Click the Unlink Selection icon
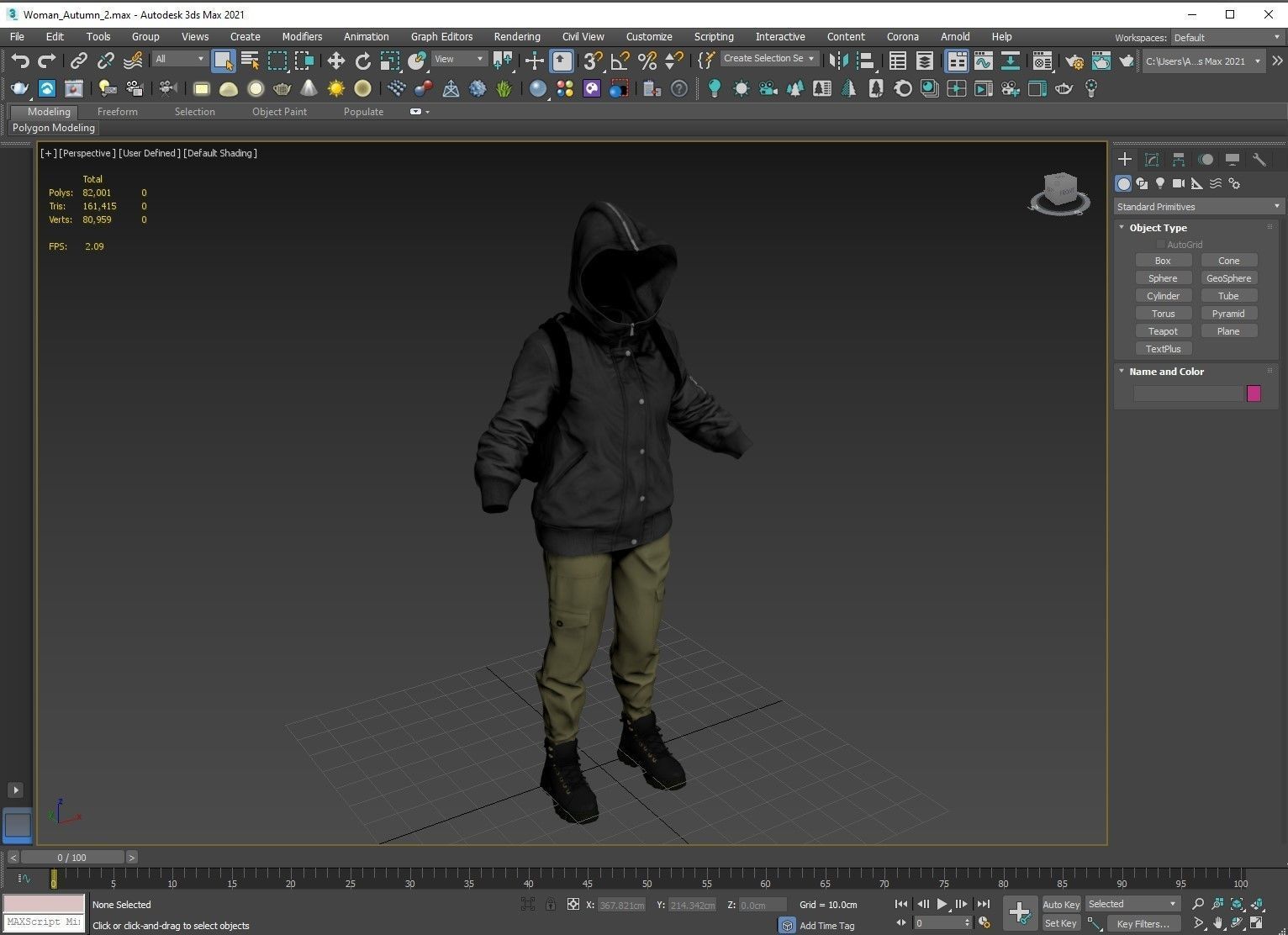 point(105,60)
